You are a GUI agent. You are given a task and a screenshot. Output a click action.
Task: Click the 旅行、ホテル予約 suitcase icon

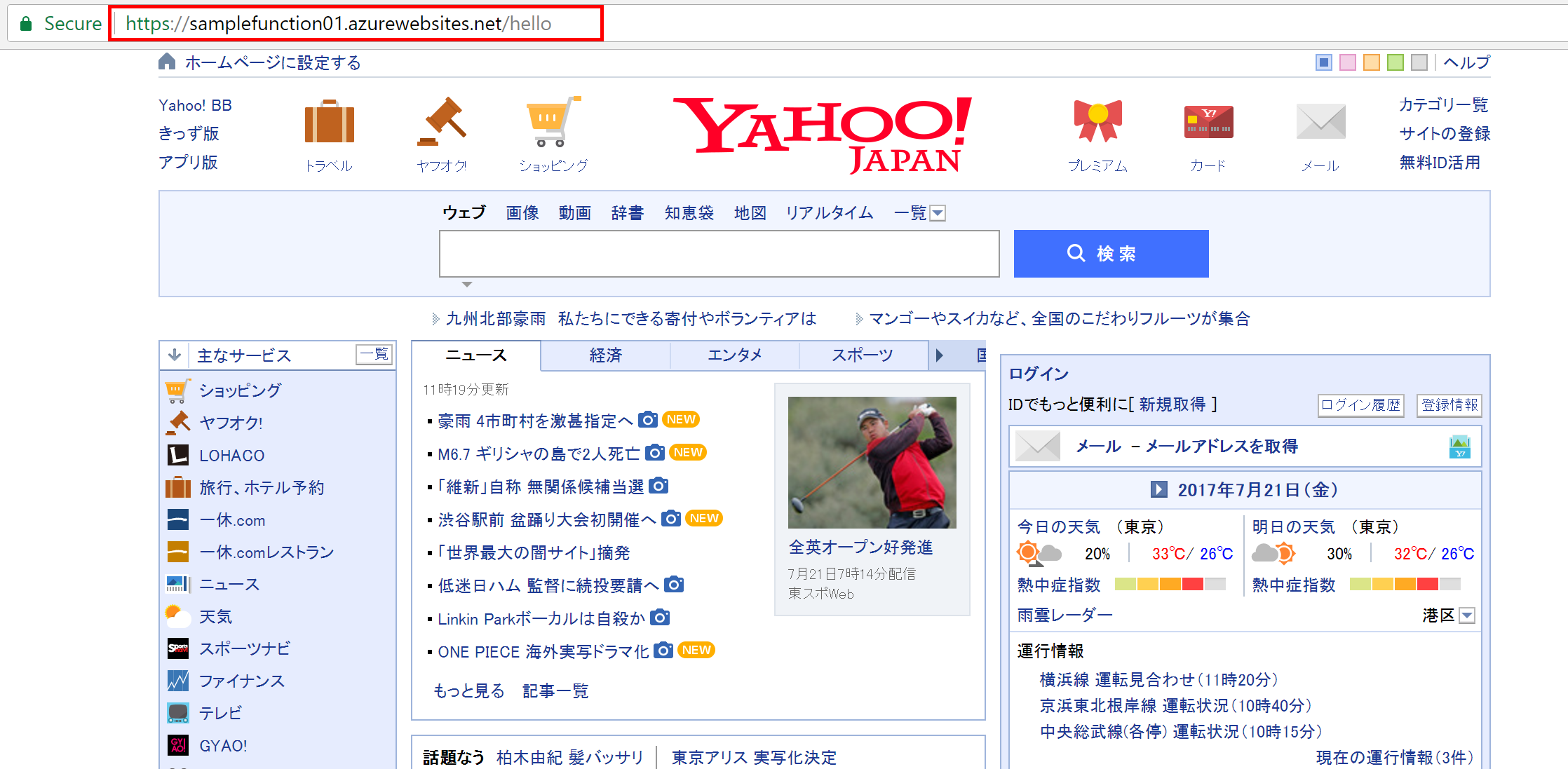pyautogui.click(x=178, y=487)
